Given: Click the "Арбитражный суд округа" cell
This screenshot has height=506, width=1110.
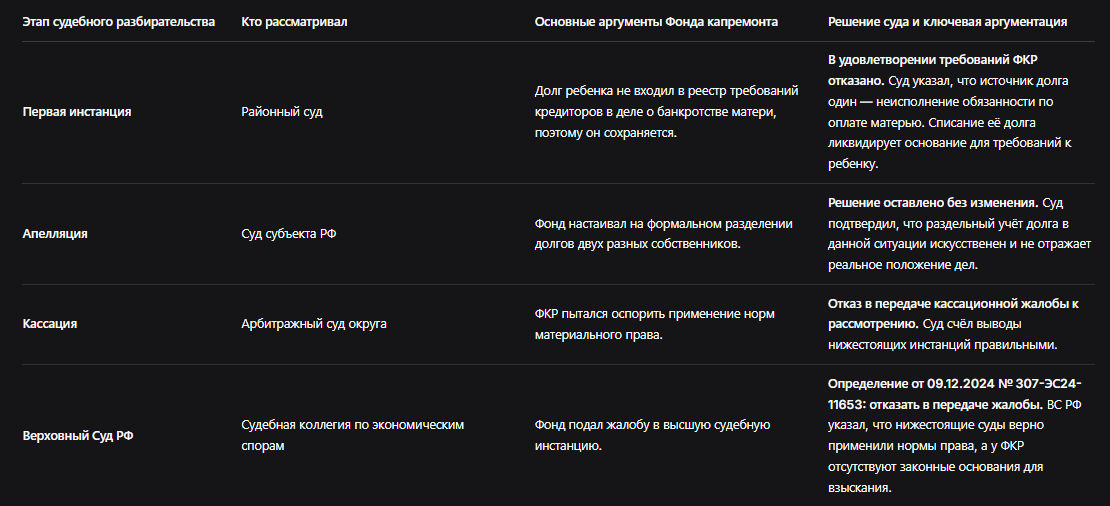Looking at the screenshot, I should point(314,324).
